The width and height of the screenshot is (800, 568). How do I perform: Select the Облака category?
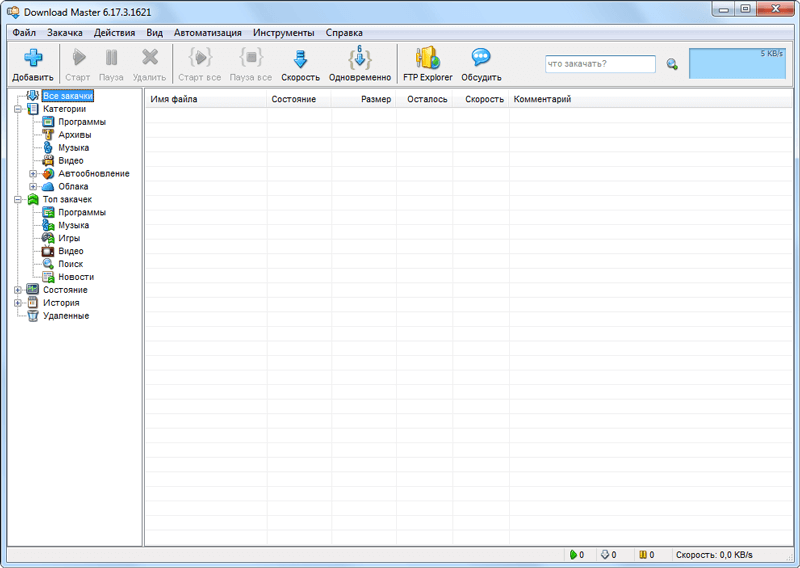(73, 186)
